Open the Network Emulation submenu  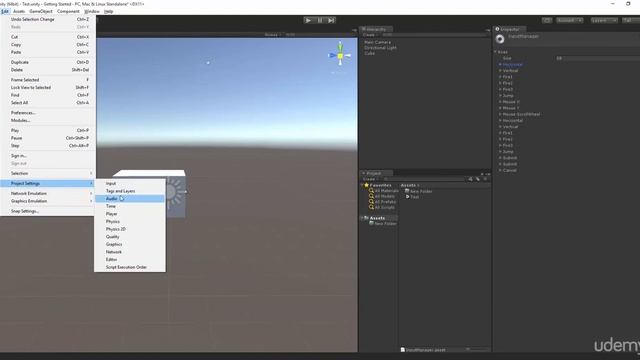(48, 193)
